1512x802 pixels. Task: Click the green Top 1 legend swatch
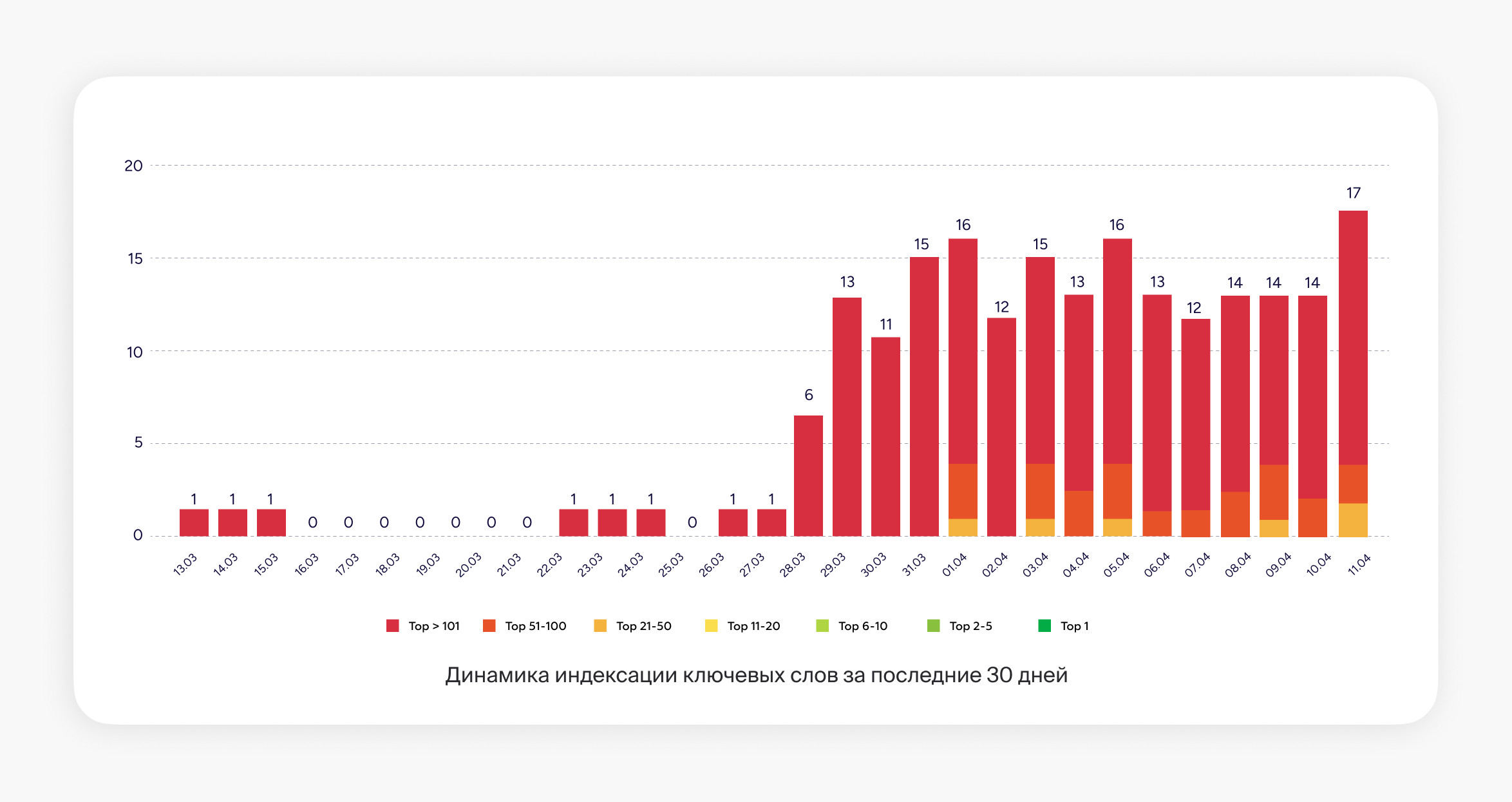[x=1044, y=625]
